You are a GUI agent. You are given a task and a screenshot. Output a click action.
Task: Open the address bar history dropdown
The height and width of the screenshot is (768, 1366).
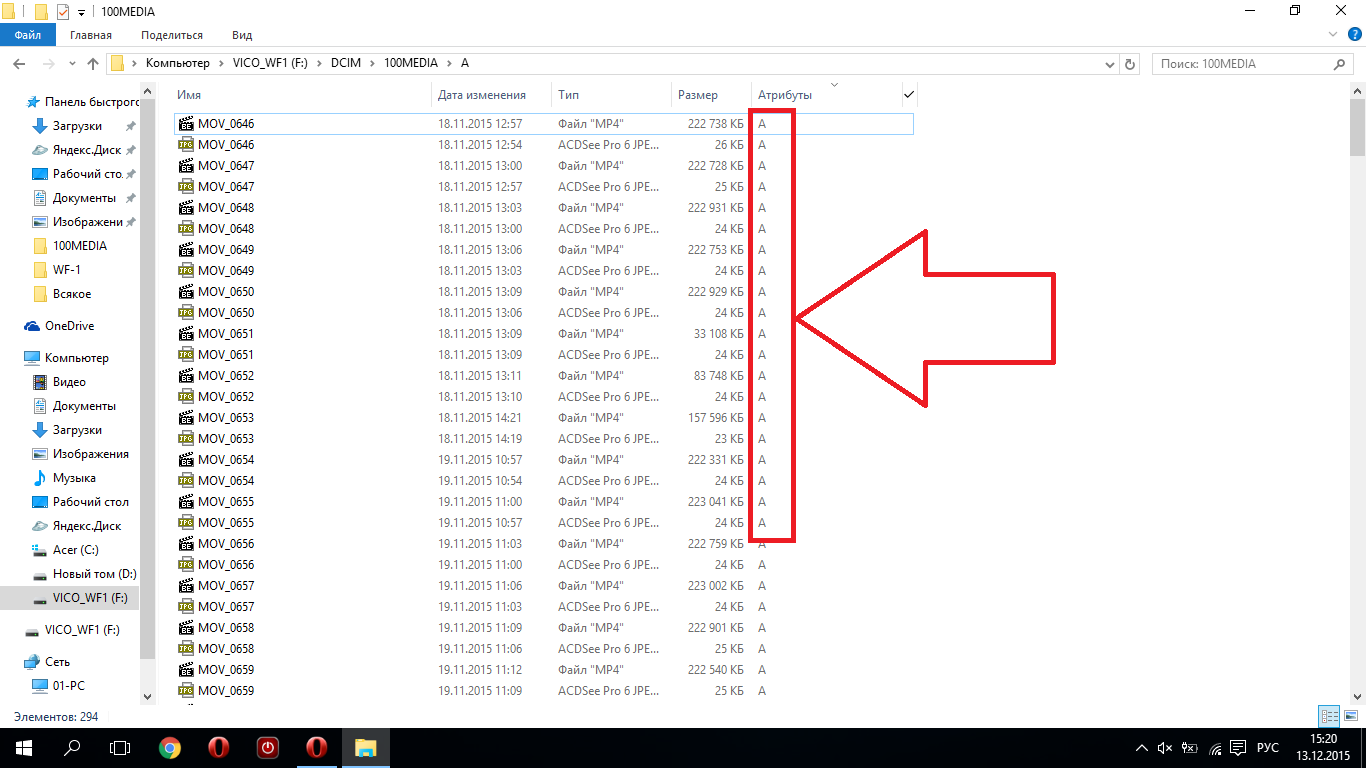[x=1111, y=64]
